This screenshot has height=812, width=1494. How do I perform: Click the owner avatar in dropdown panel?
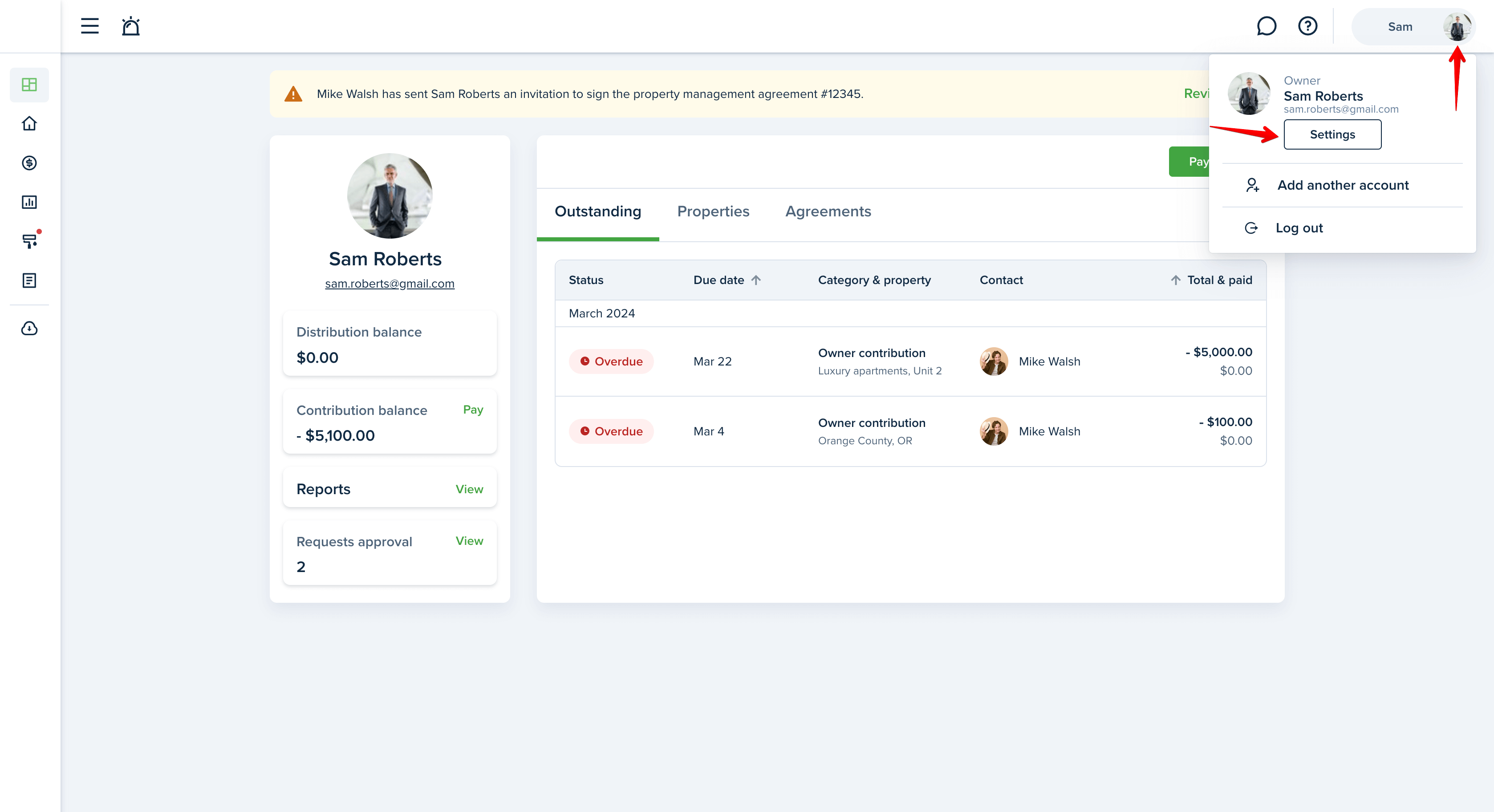[x=1249, y=93]
